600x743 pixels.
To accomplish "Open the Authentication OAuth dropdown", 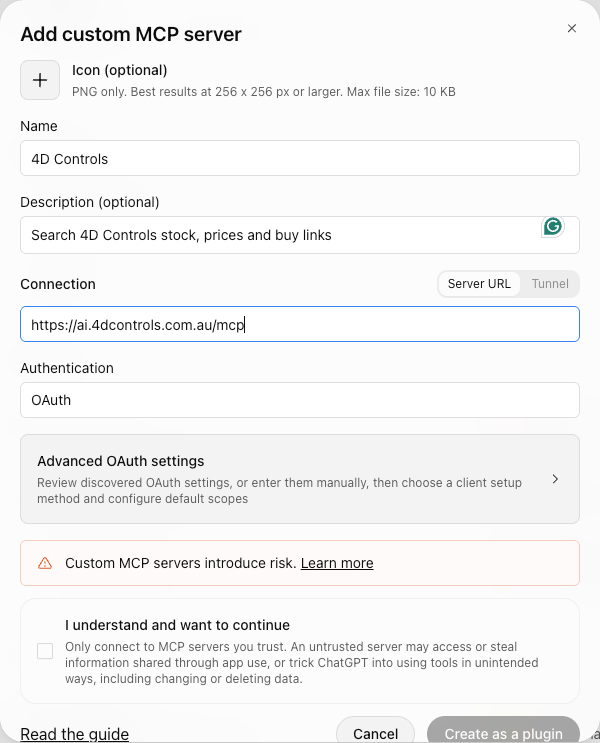I will 300,400.
